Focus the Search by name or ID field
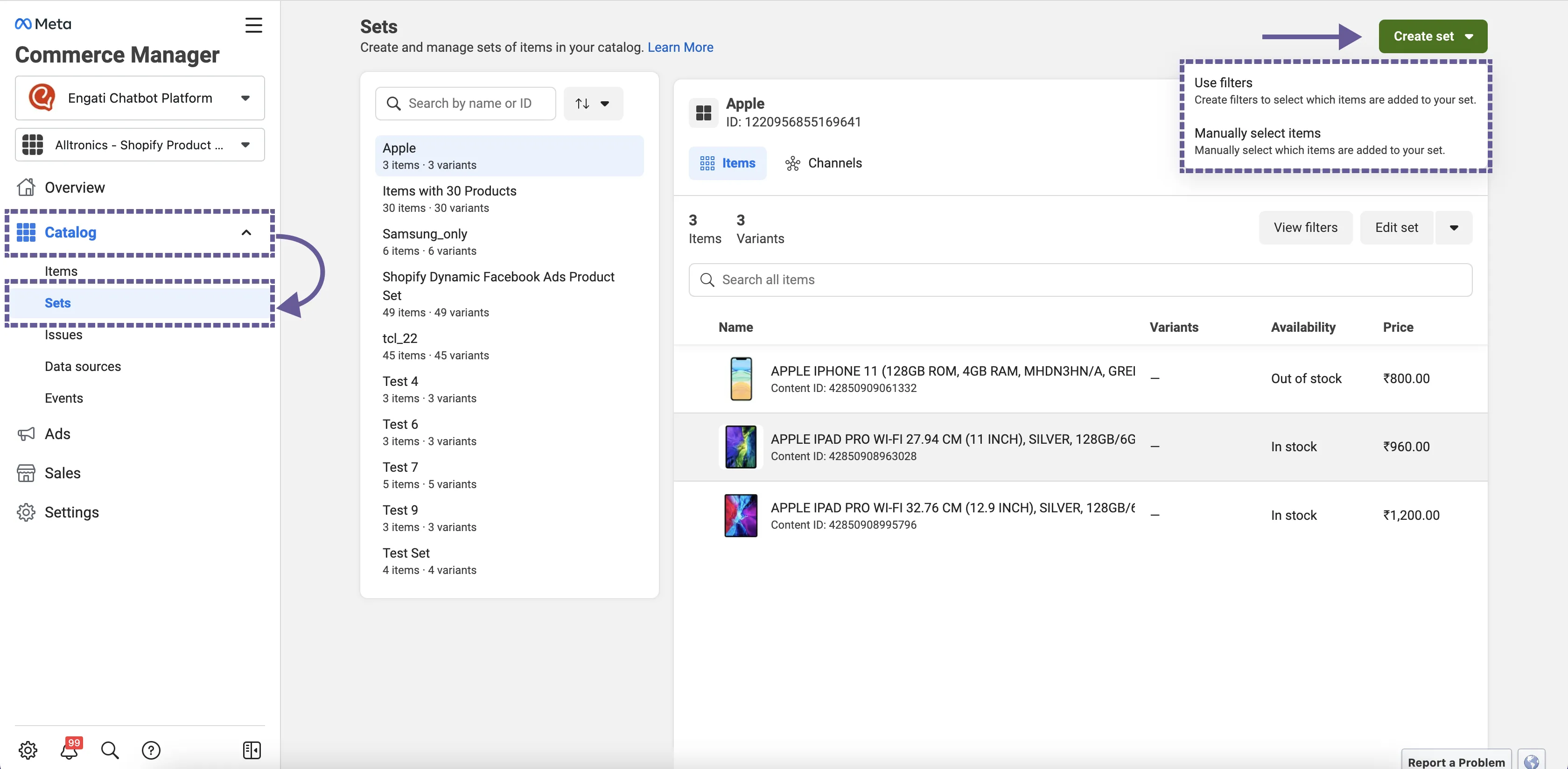The width and height of the screenshot is (1568, 769). [466, 104]
